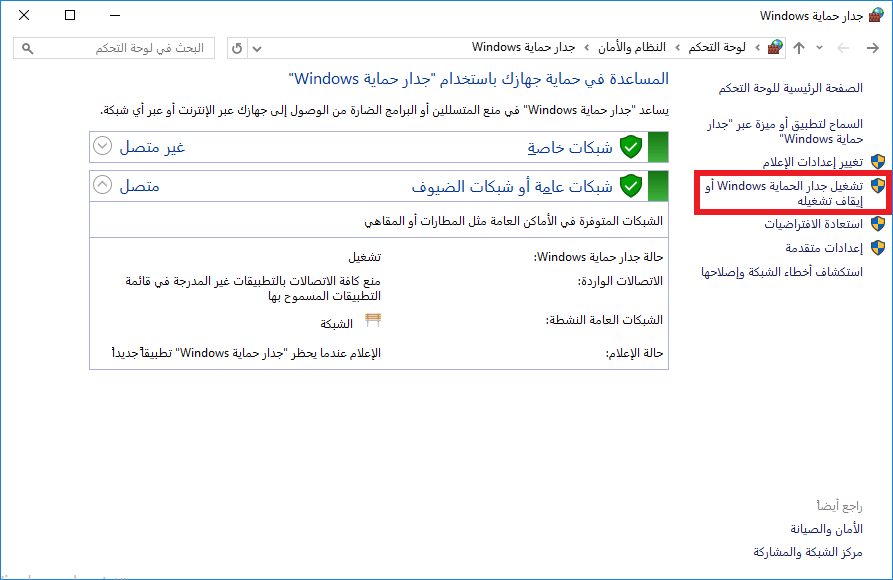Click the "حالة جدار حماية Windows:" label
The image size is (893, 580).
pos(599,258)
